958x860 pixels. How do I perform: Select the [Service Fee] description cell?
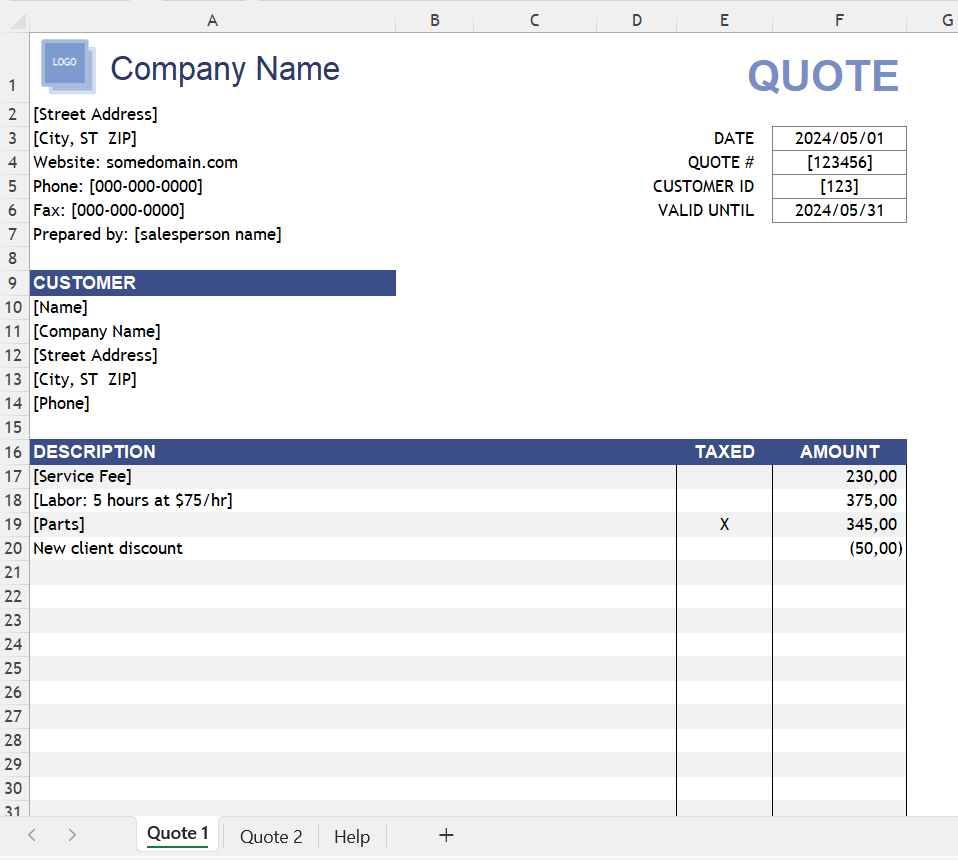[x=353, y=476]
